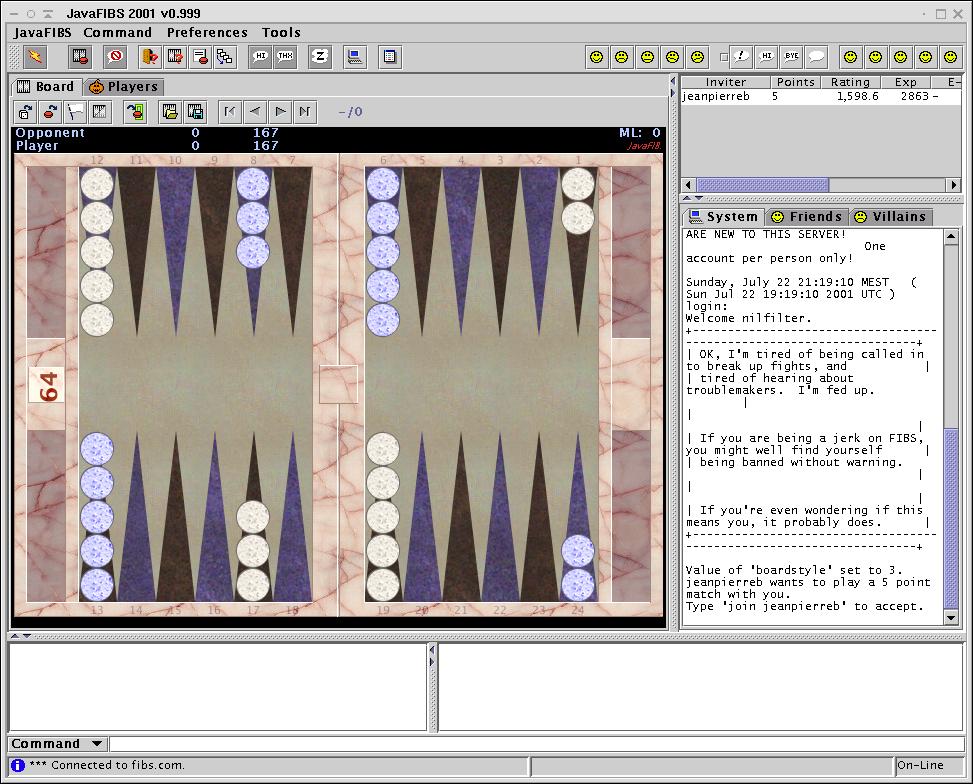Click the THX speech bubble icon
Screen dimensions: 973x784
click(286, 57)
